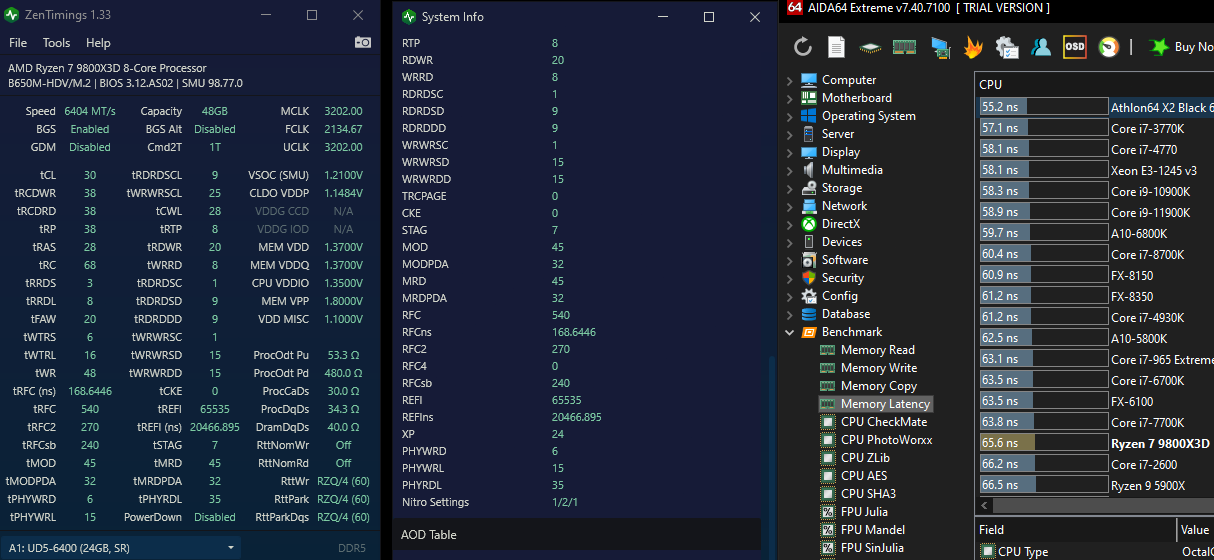Click the MEM VDD value 1.3700V

(x=343, y=247)
